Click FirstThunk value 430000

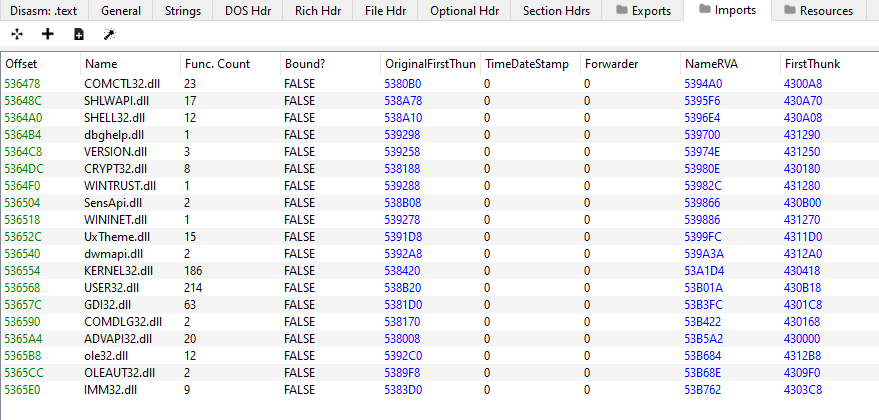(802, 339)
